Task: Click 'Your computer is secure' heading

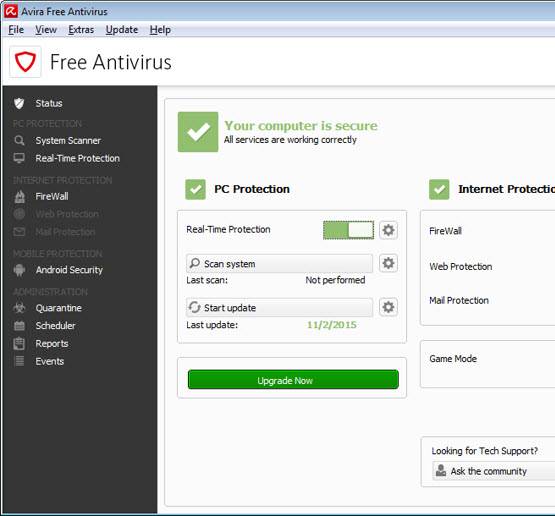Action: (x=301, y=126)
